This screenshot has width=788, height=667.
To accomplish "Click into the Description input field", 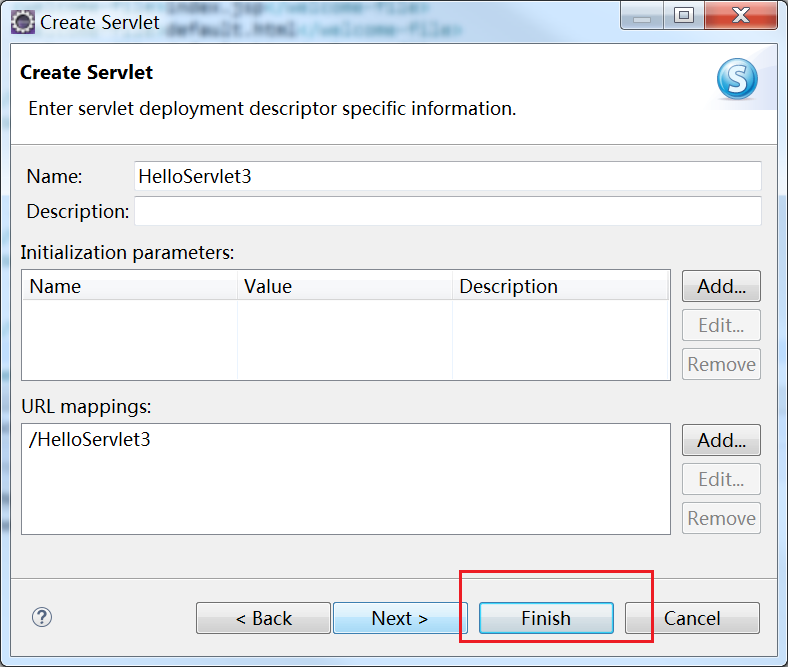I will point(448,211).
